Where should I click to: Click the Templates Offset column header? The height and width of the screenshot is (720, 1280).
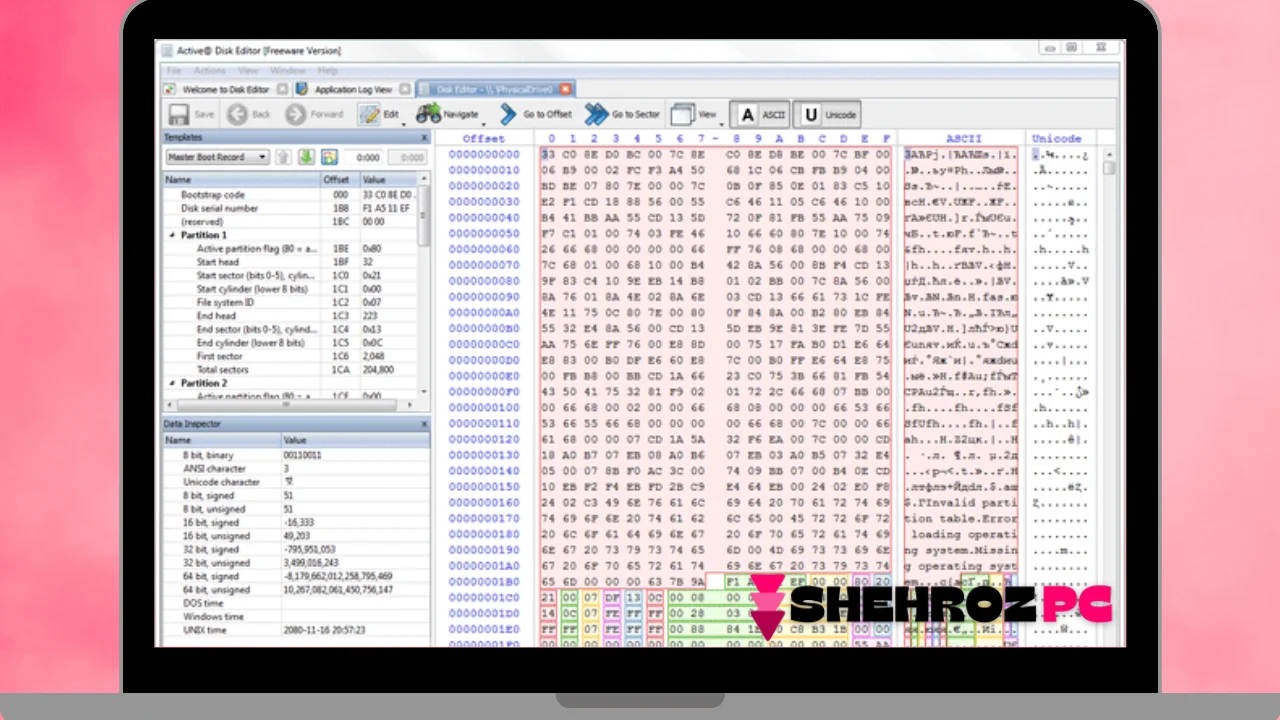pos(338,179)
